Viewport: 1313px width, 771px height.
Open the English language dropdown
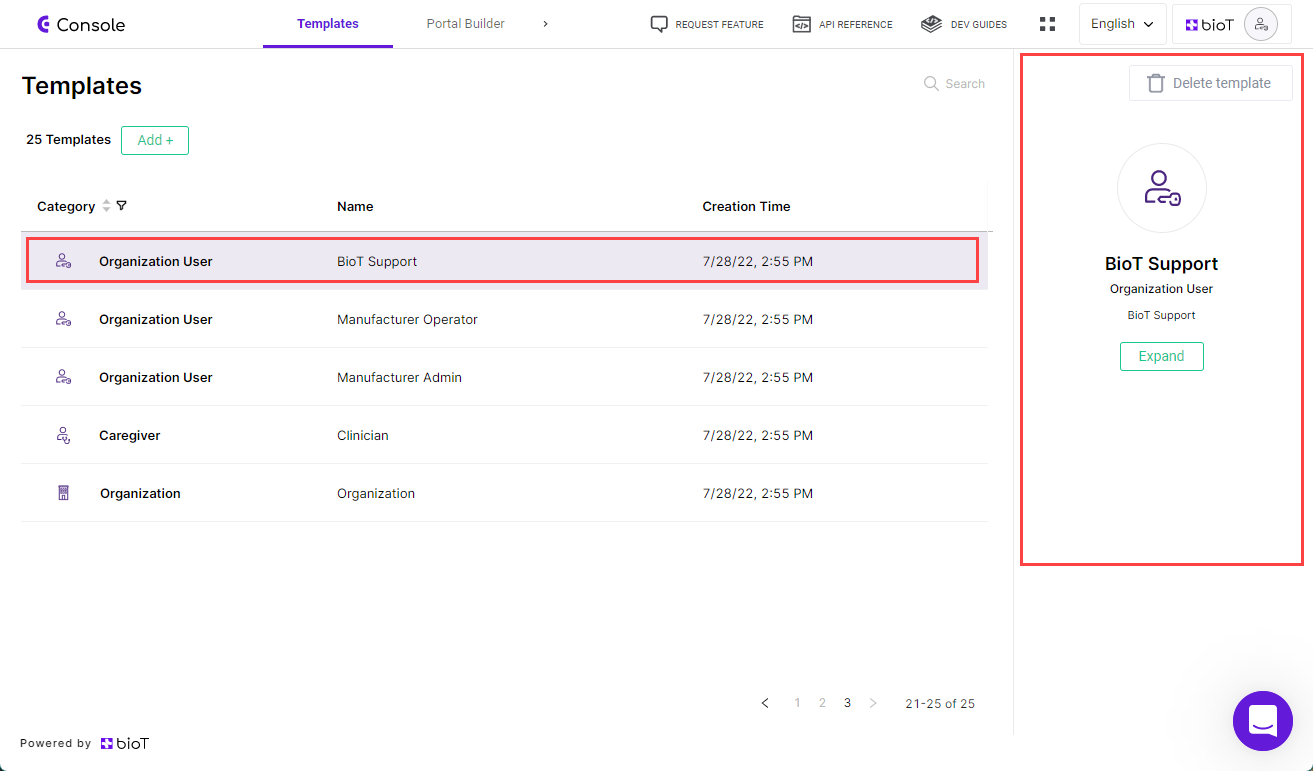tap(1122, 24)
